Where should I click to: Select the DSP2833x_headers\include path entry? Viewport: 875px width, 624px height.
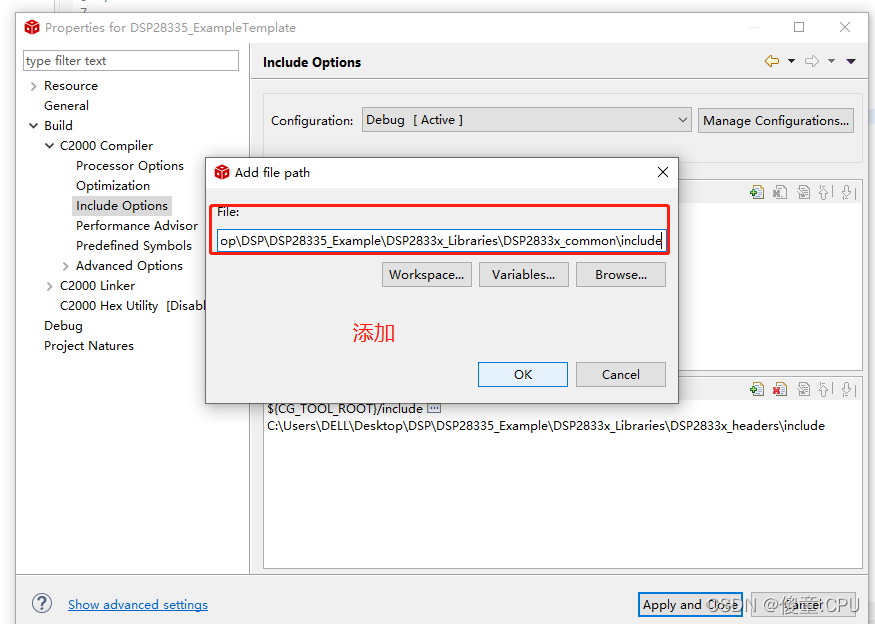[x=546, y=426]
